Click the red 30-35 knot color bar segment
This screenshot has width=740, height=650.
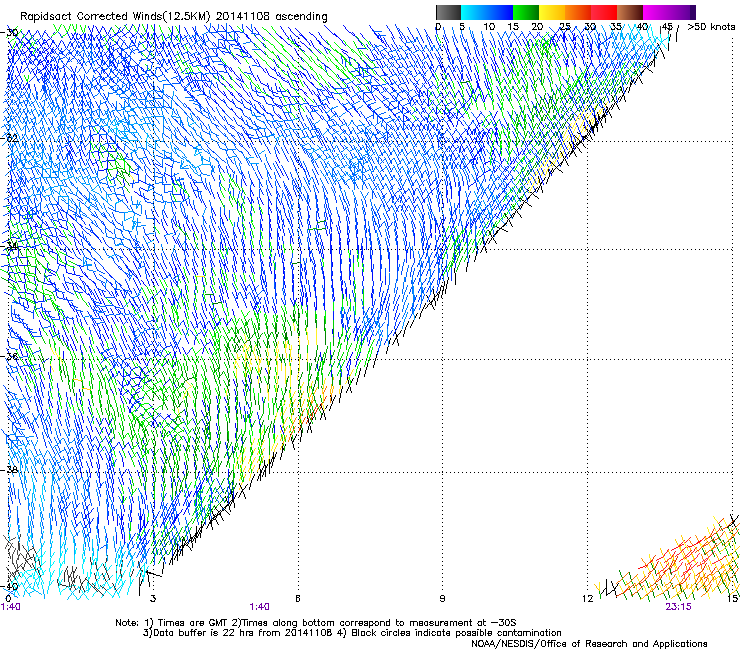(604, 12)
